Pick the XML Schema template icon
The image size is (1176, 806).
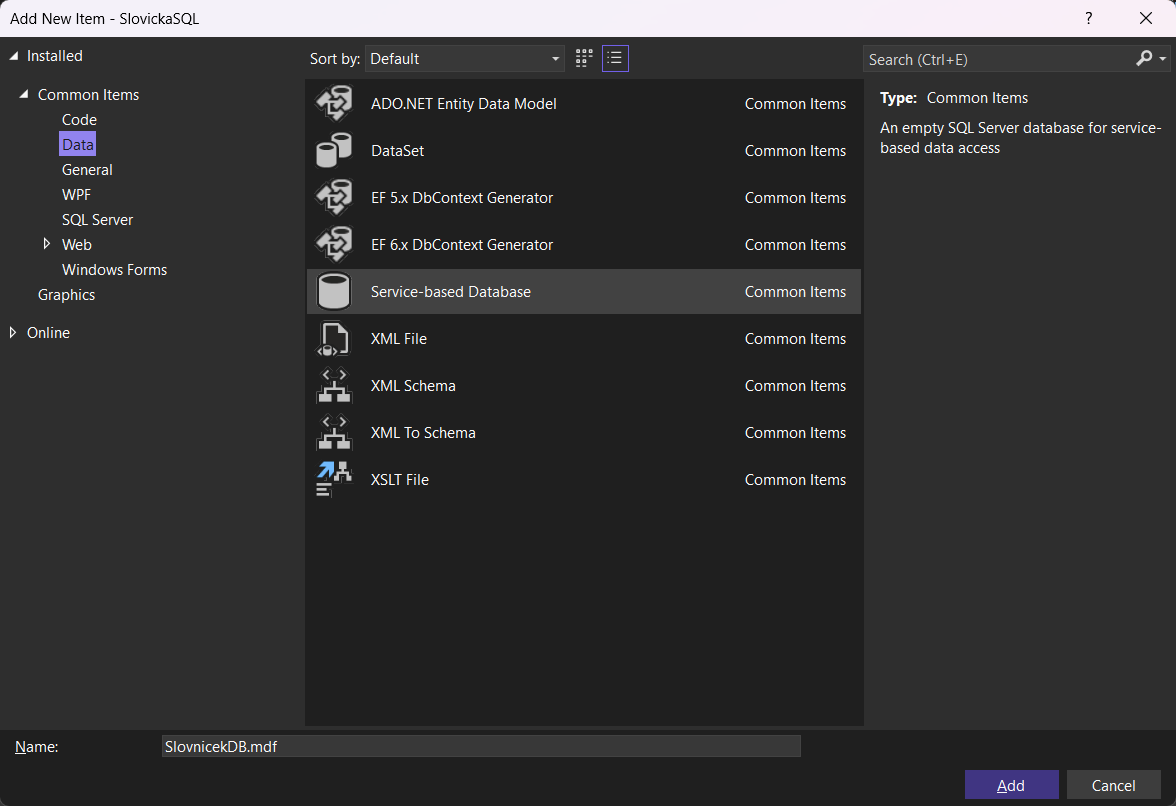(334, 386)
